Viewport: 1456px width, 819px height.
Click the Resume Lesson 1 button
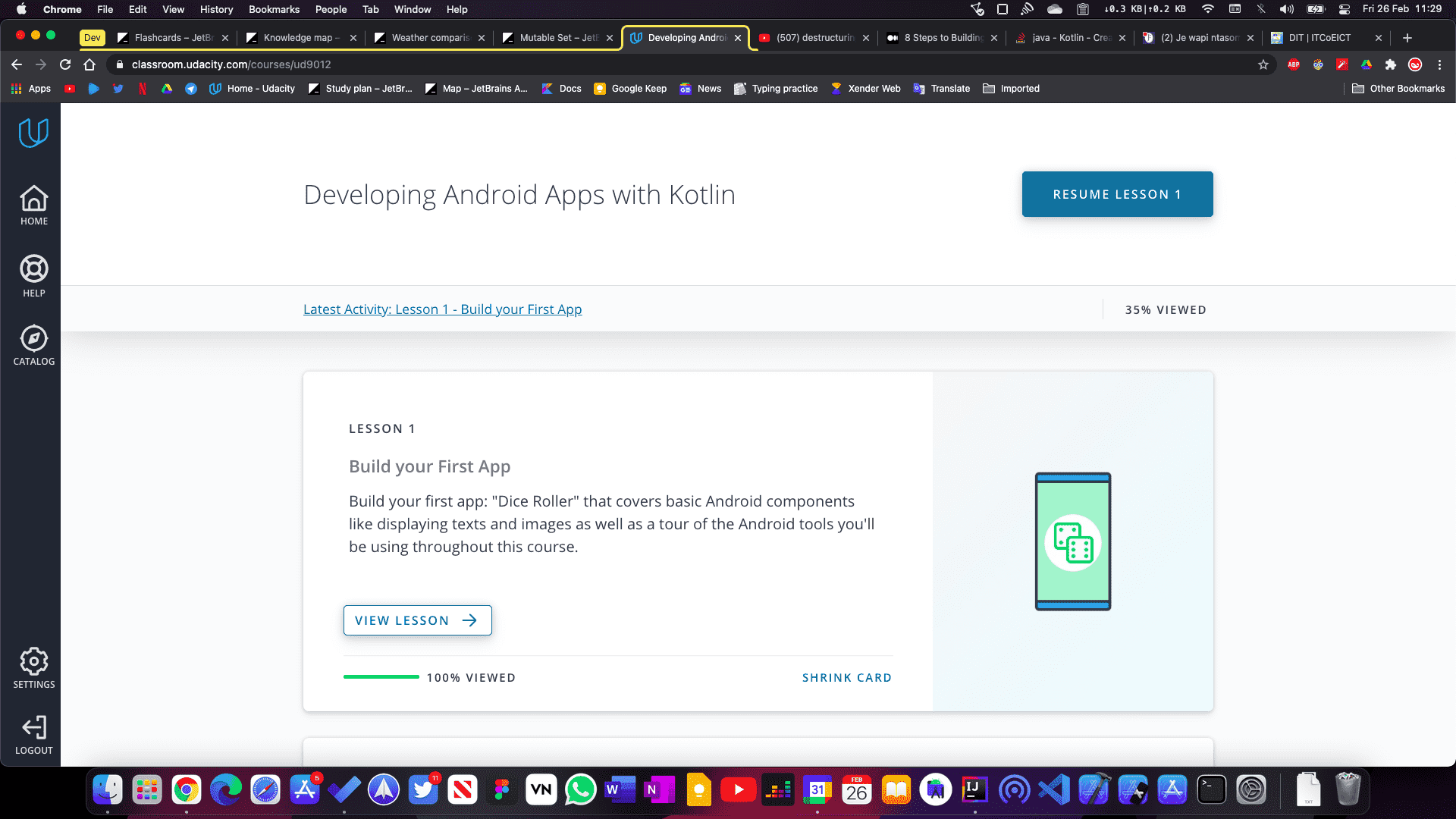click(1117, 194)
